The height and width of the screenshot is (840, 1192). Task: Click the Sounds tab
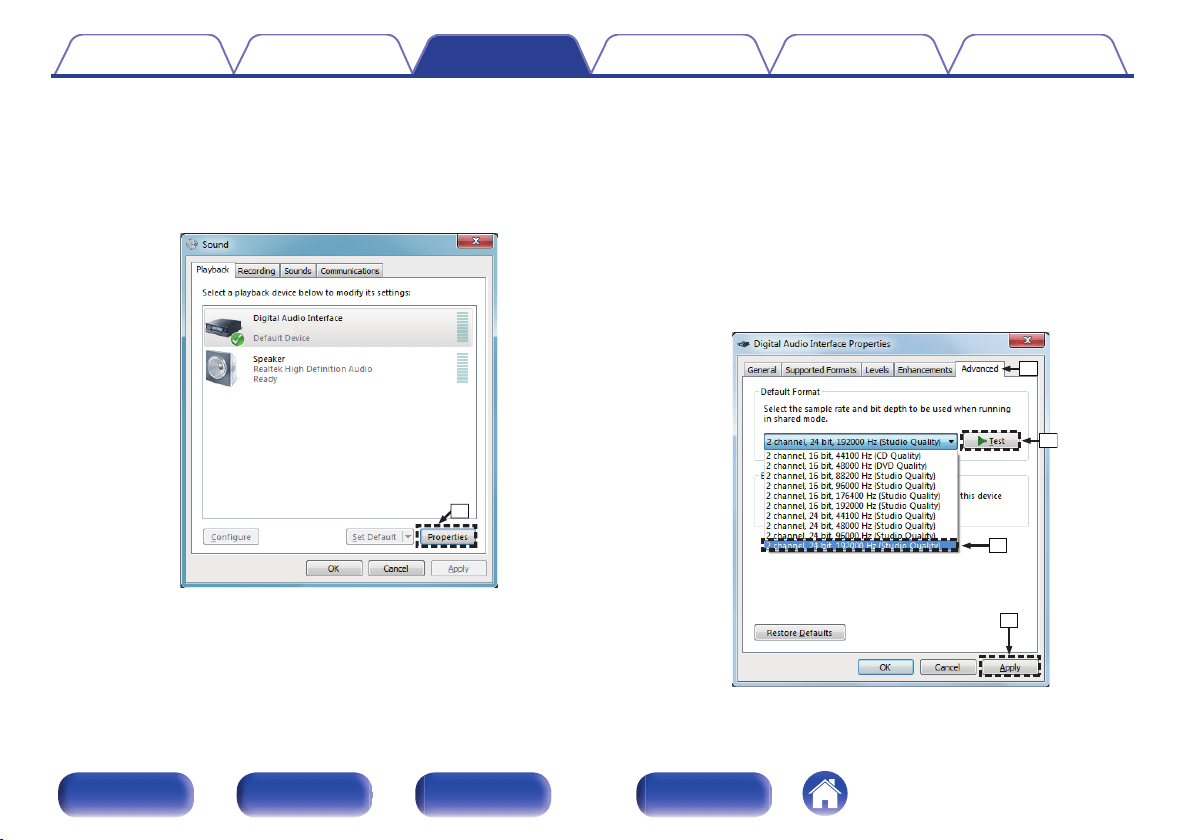tap(297, 271)
